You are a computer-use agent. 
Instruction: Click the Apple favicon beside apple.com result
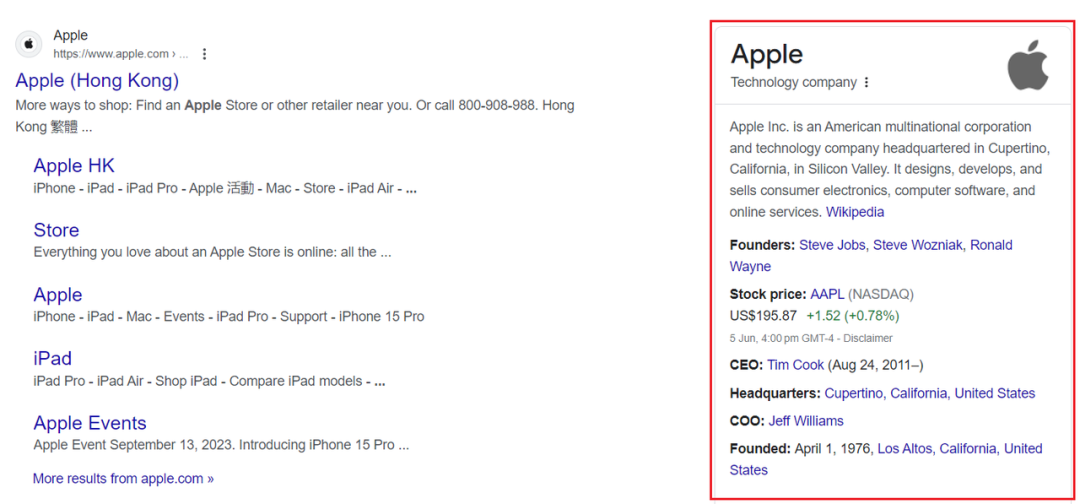click(x=28, y=44)
